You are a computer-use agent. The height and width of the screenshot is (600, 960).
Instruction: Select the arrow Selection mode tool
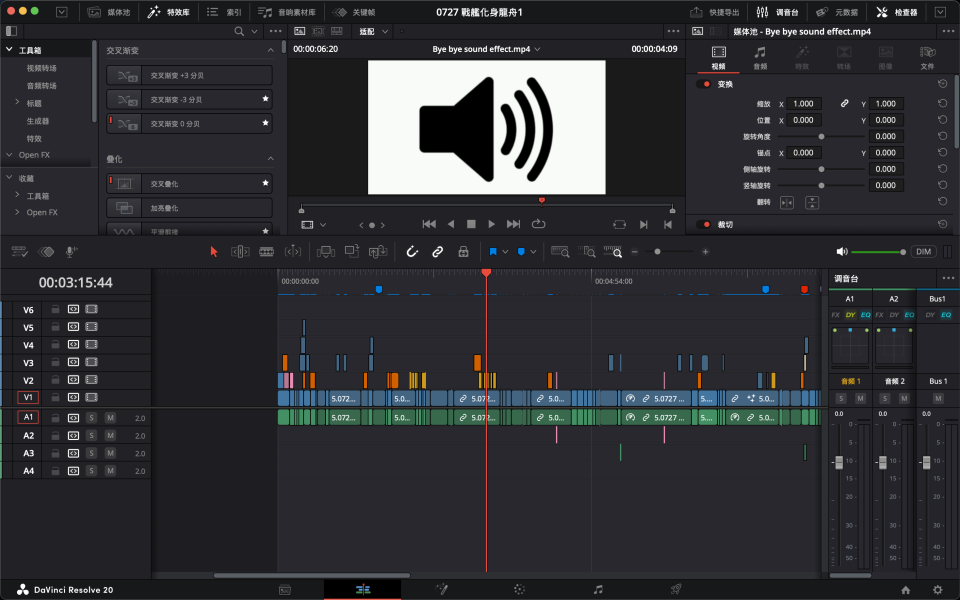(x=213, y=252)
